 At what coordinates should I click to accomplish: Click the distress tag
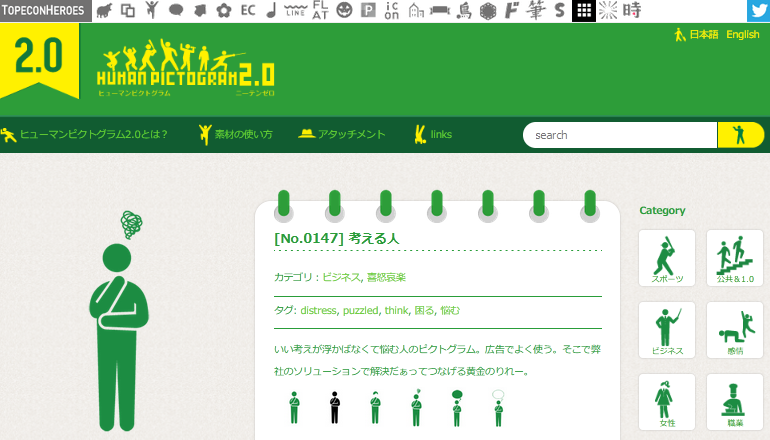(x=318, y=310)
